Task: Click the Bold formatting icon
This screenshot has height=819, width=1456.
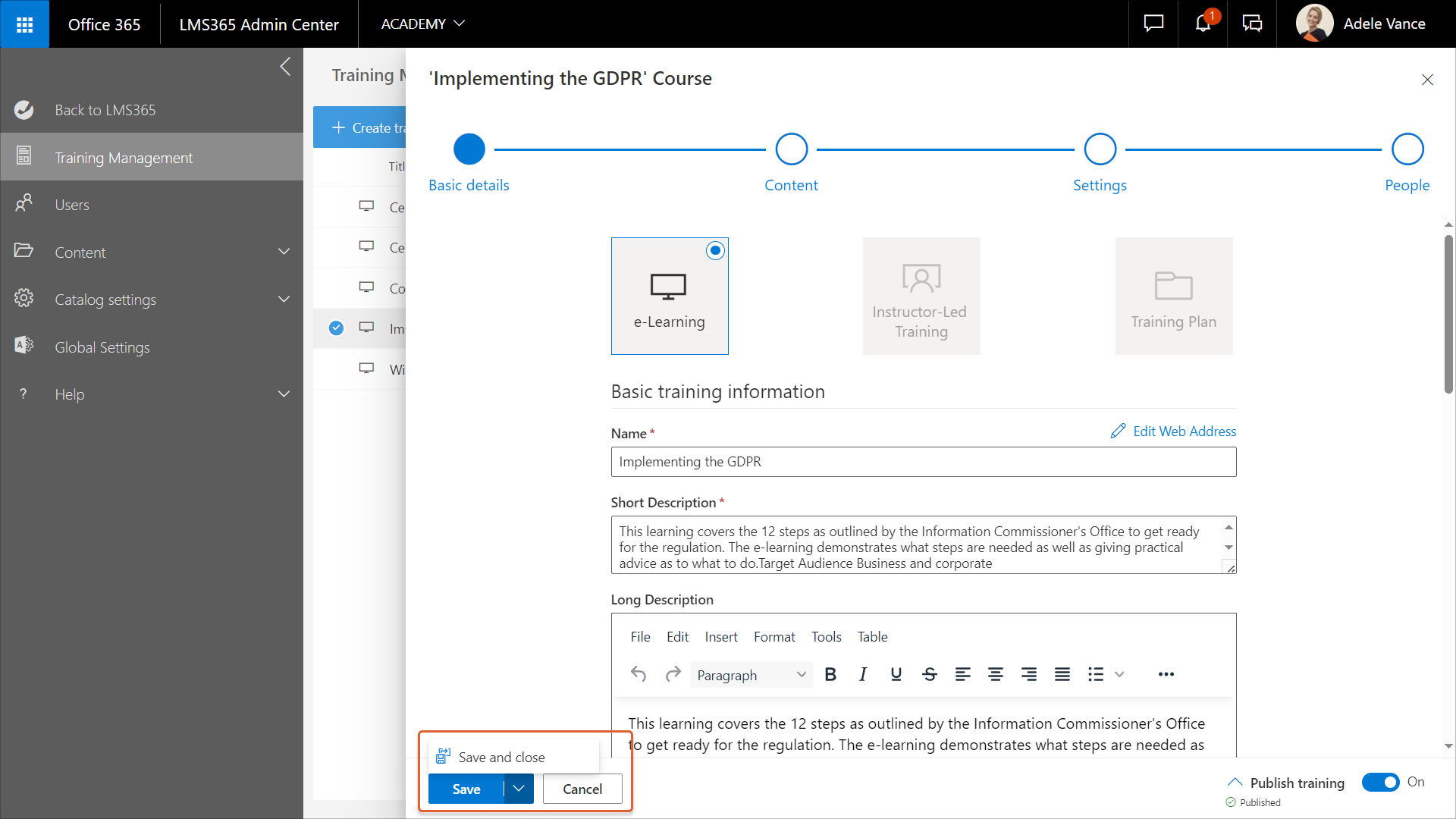Action: point(830,674)
